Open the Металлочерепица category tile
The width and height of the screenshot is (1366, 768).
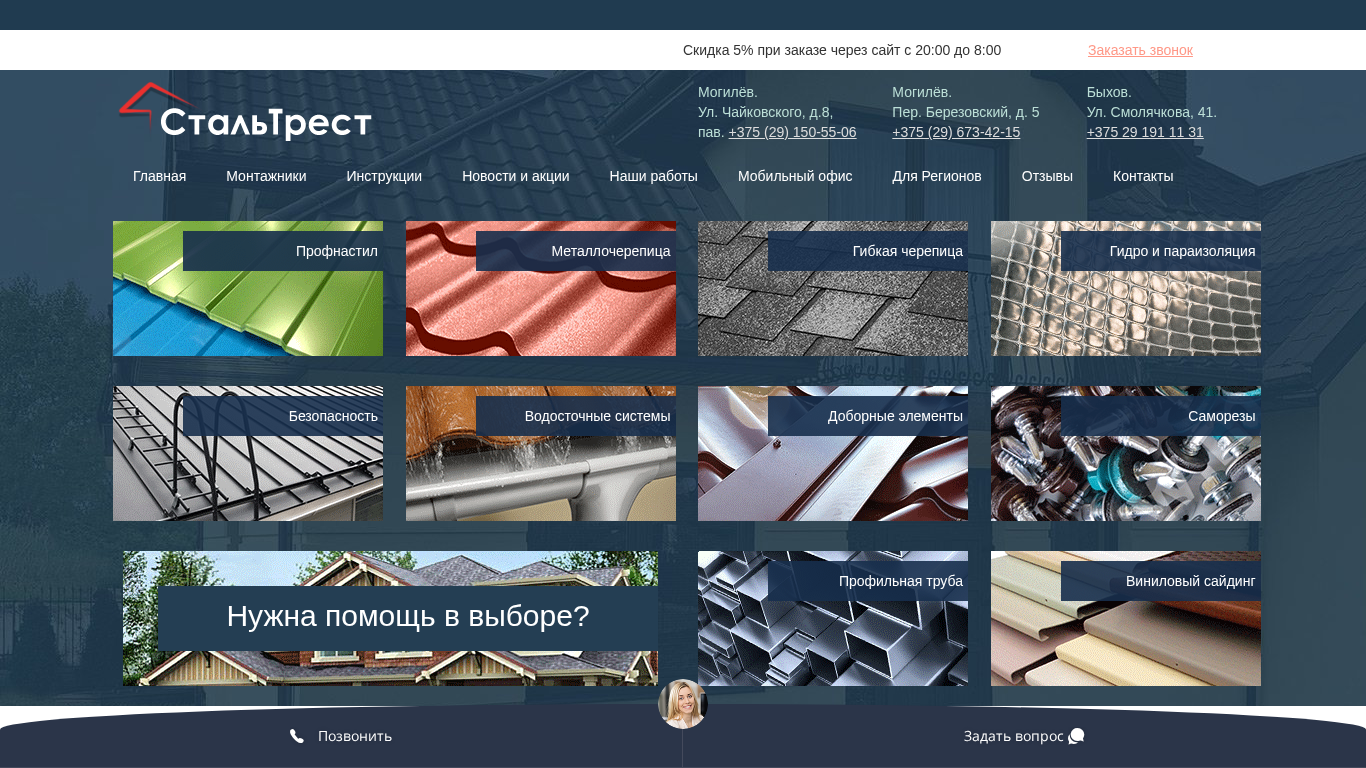tap(541, 288)
